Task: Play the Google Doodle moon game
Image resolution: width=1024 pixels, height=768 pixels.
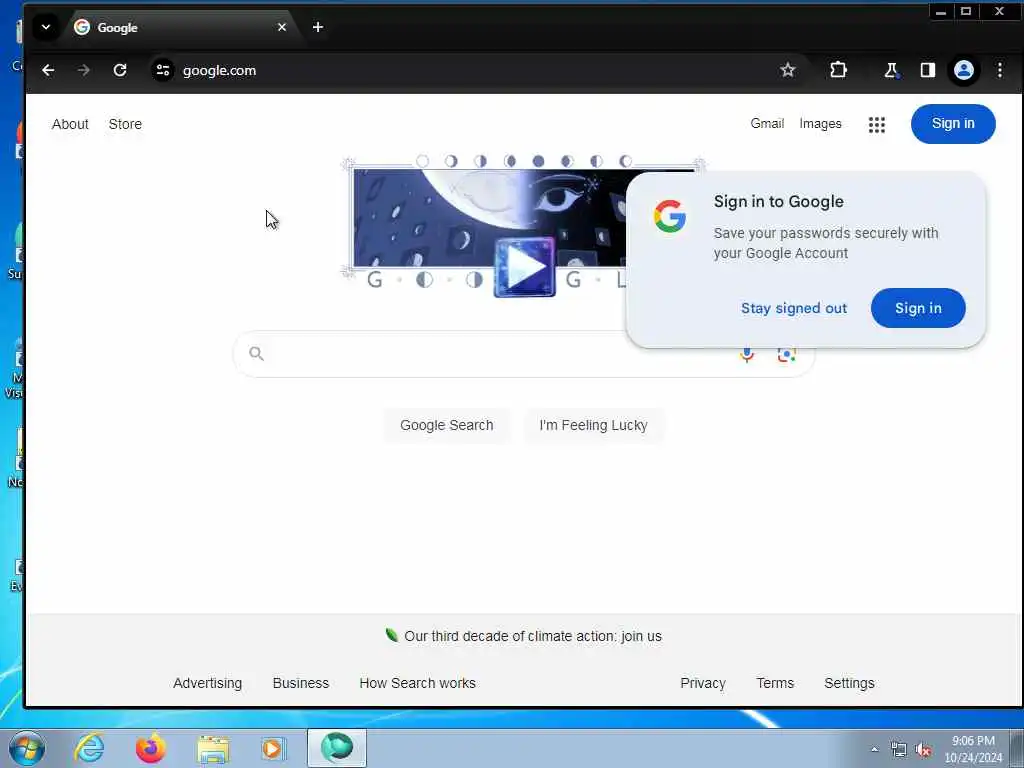Action: click(x=524, y=267)
